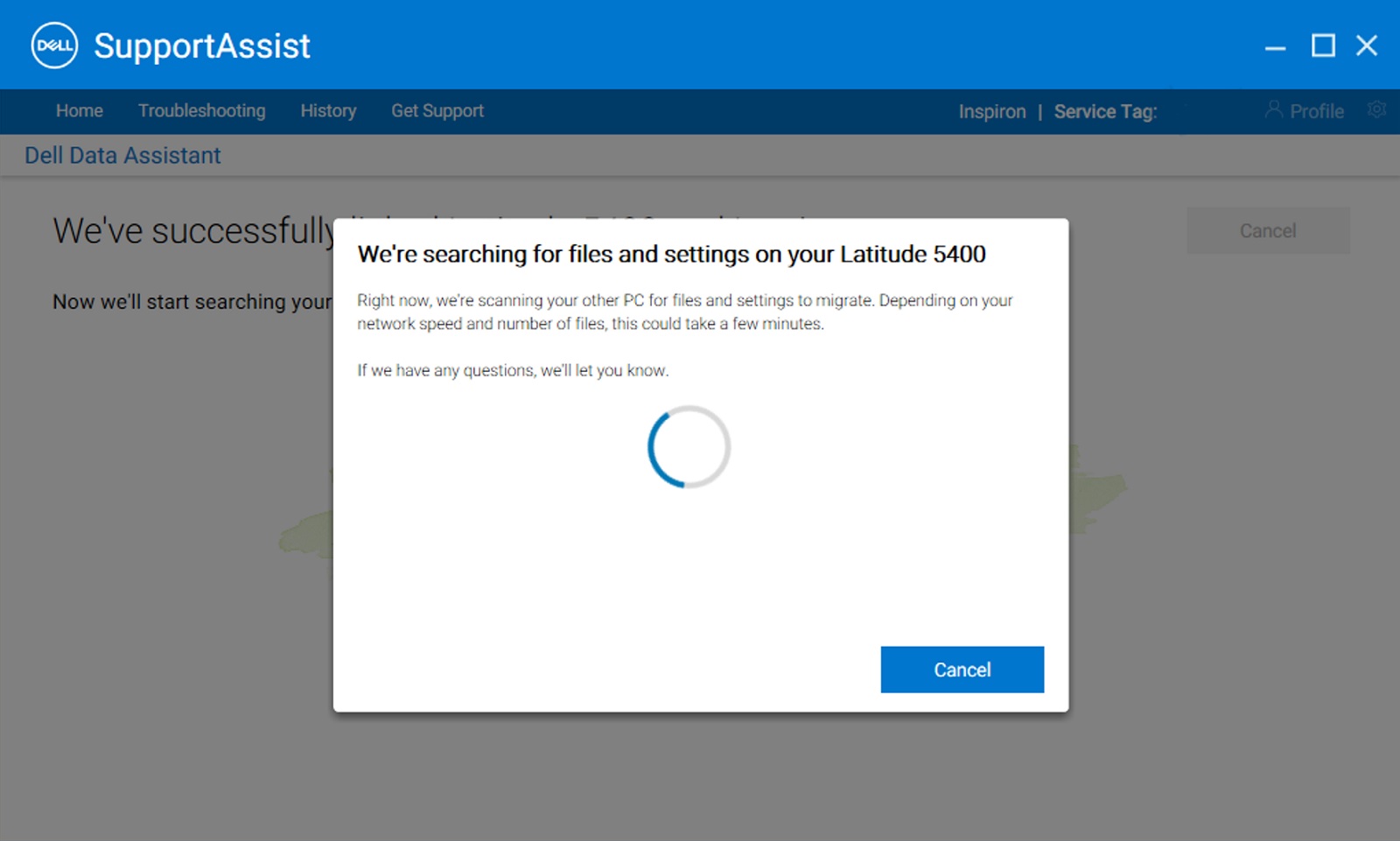The height and width of the screenshot is (841, 1400).
Task: Open the Get Support tab
Action: pos(437,111)
